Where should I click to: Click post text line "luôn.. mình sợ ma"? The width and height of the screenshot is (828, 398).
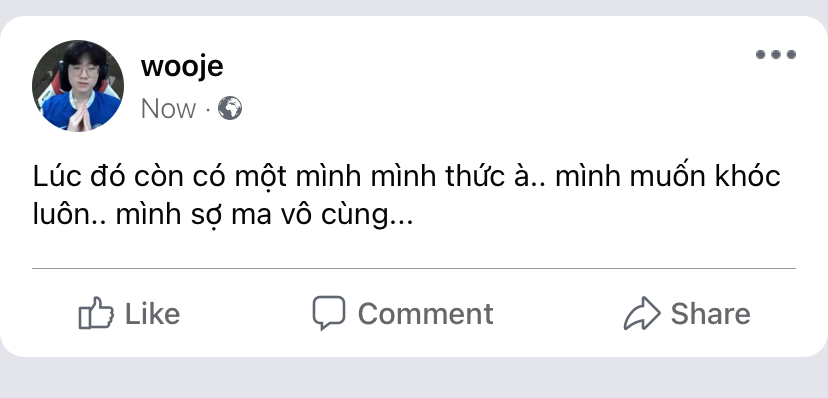point(223,214)
